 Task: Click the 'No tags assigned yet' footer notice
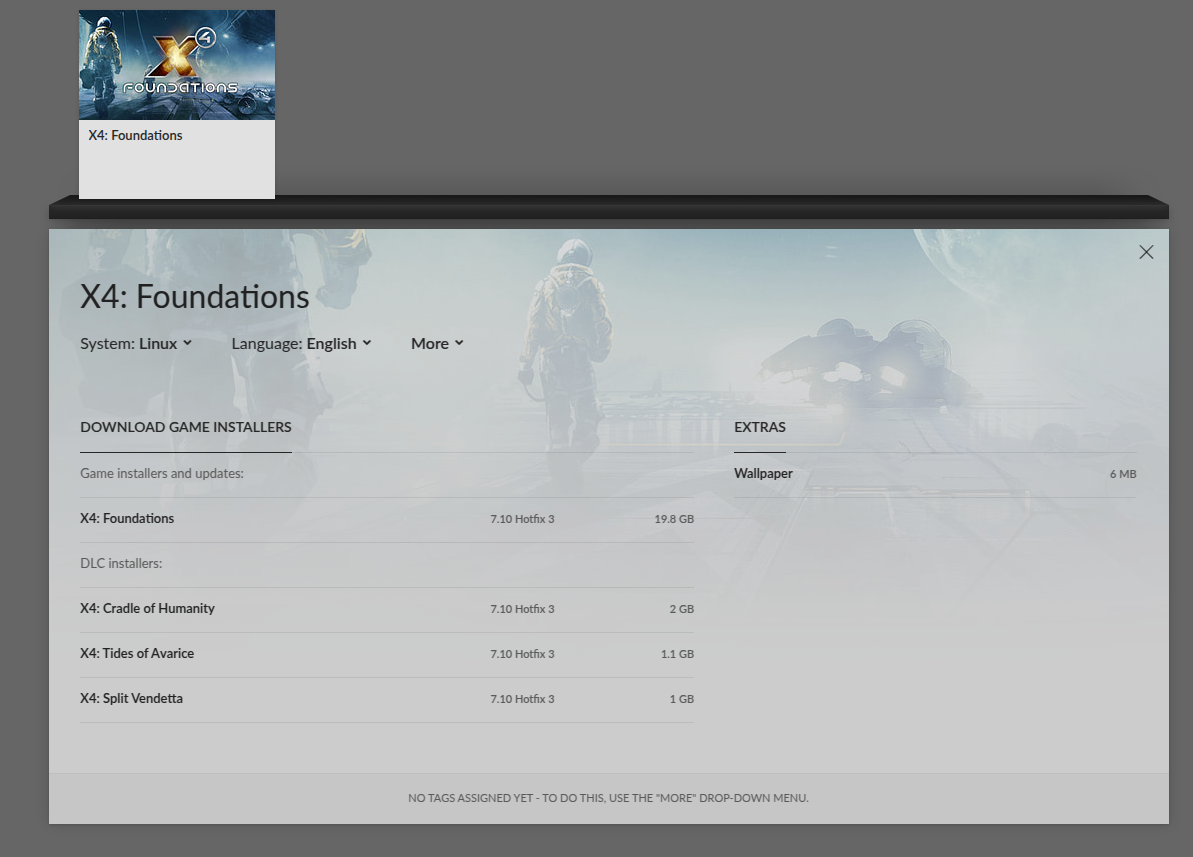[x=608, y=798]
